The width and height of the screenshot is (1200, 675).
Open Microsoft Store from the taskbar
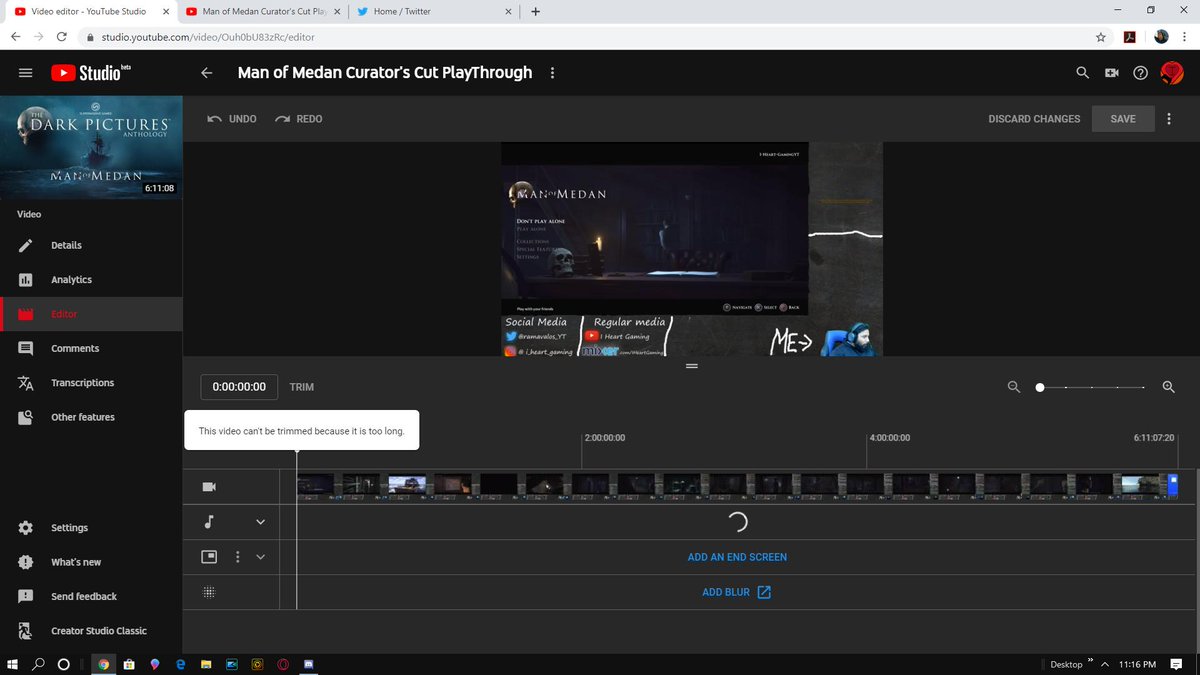tap(129, 664)
